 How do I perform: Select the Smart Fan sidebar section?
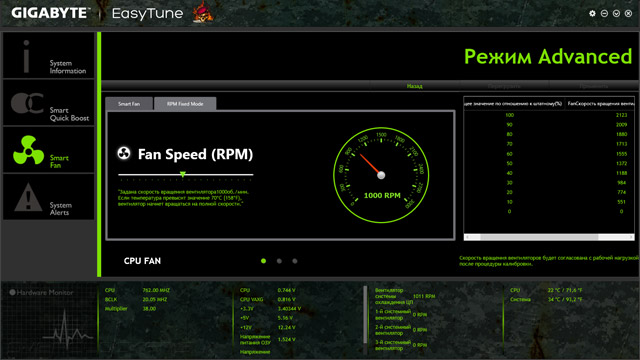(49, 150)
